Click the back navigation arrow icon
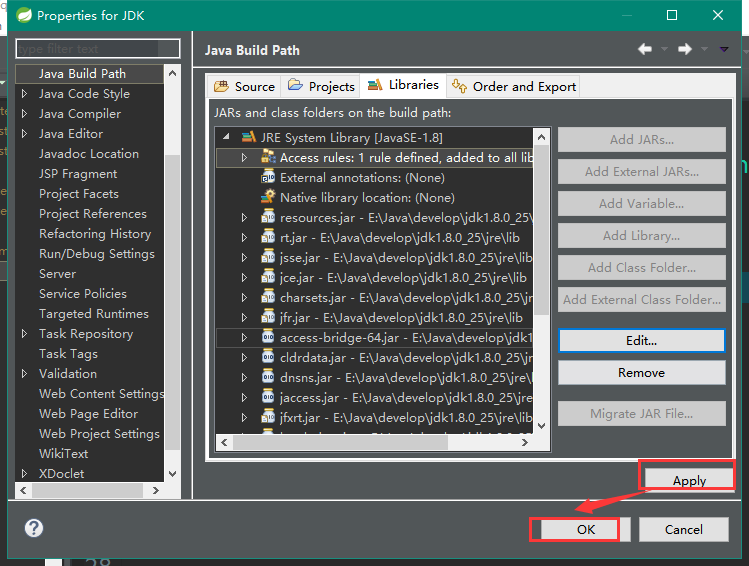Screen dimensions: 749x566 point(645,49)
